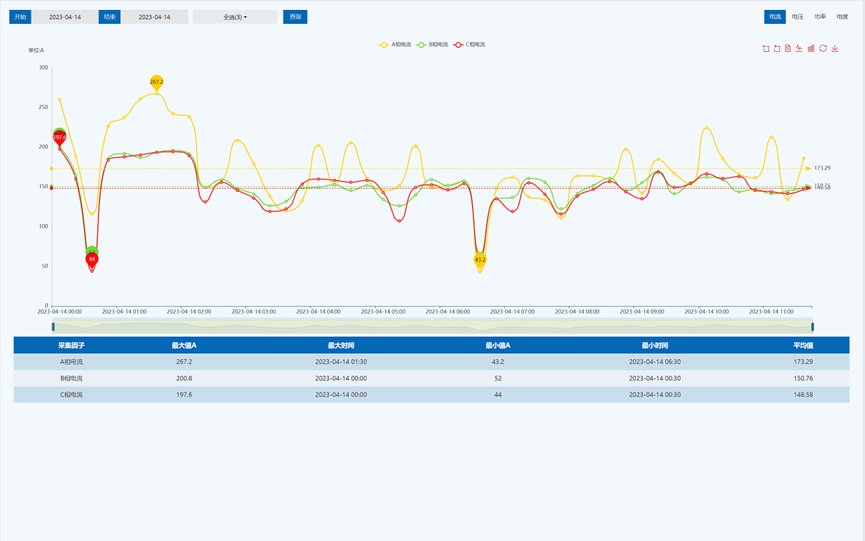Click the 173.29 average line label on chart
This screenshot has width=865, height=541.
click(x=823, y=168)
